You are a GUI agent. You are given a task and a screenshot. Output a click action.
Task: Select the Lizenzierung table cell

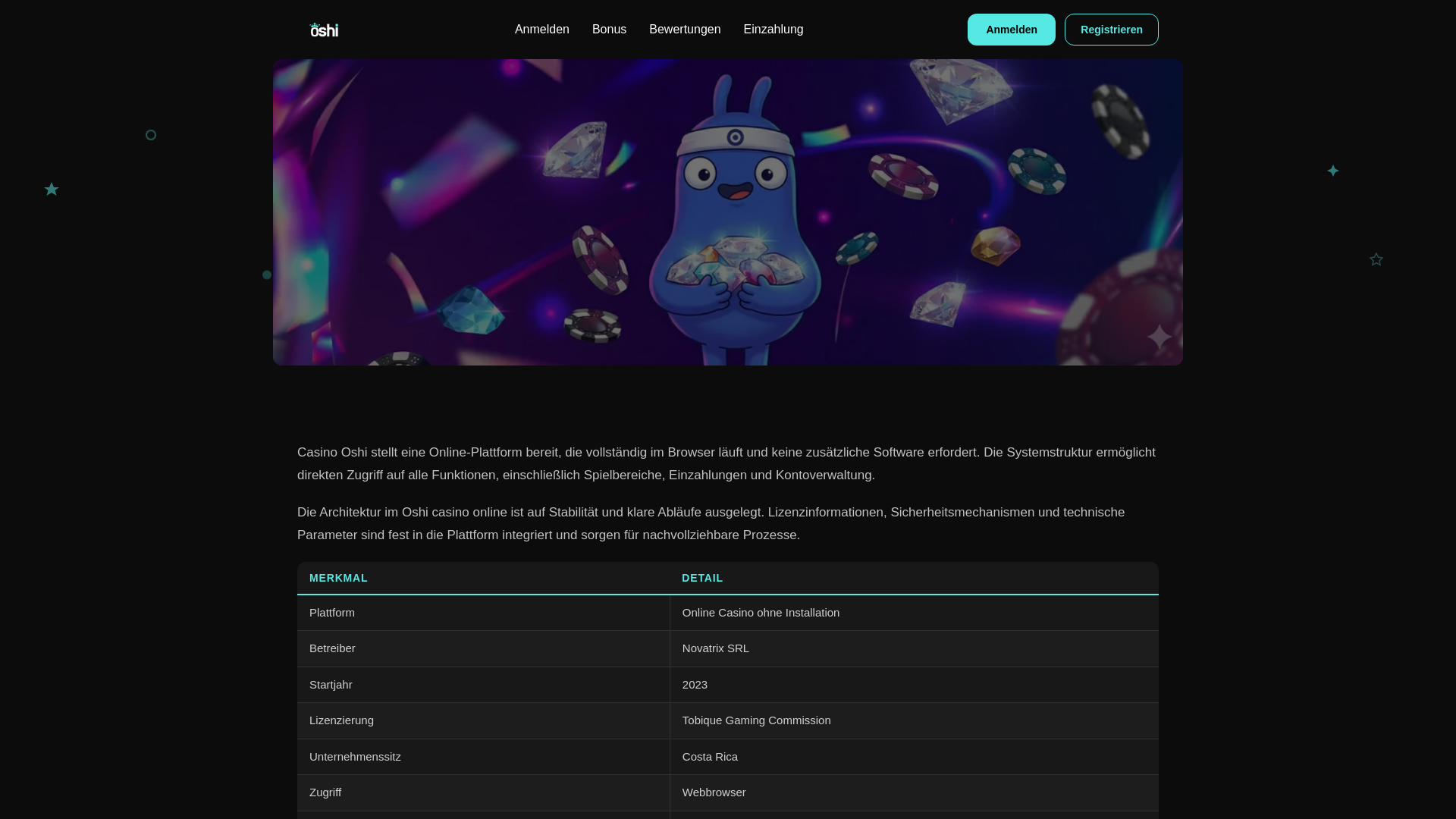[483, 720]
